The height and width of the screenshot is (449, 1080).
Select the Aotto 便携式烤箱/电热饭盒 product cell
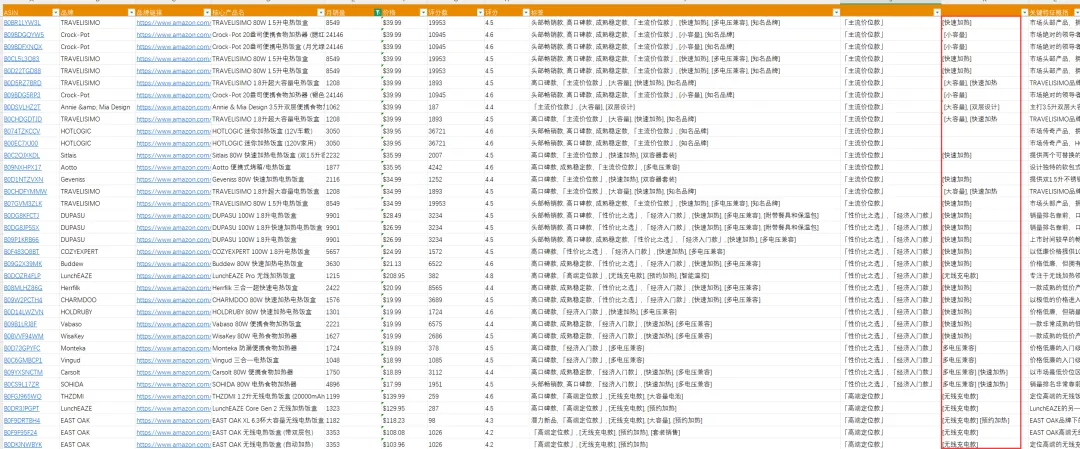click(x=269, y=167)
